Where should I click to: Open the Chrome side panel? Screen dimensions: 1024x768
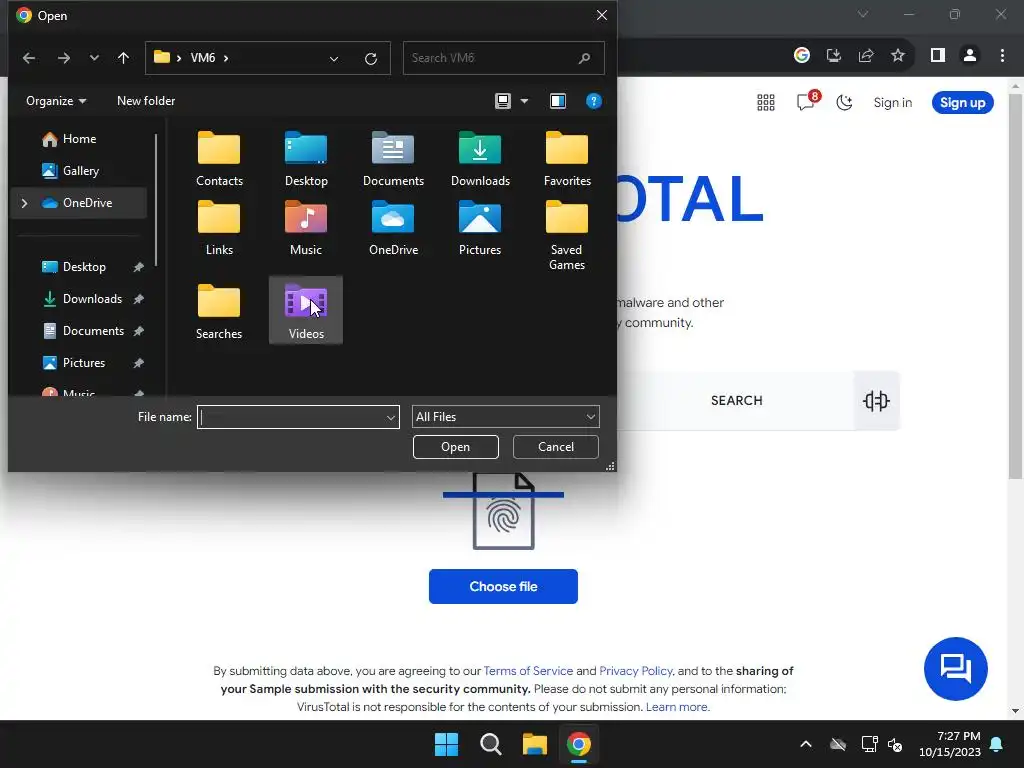click(x=938, y=56)
